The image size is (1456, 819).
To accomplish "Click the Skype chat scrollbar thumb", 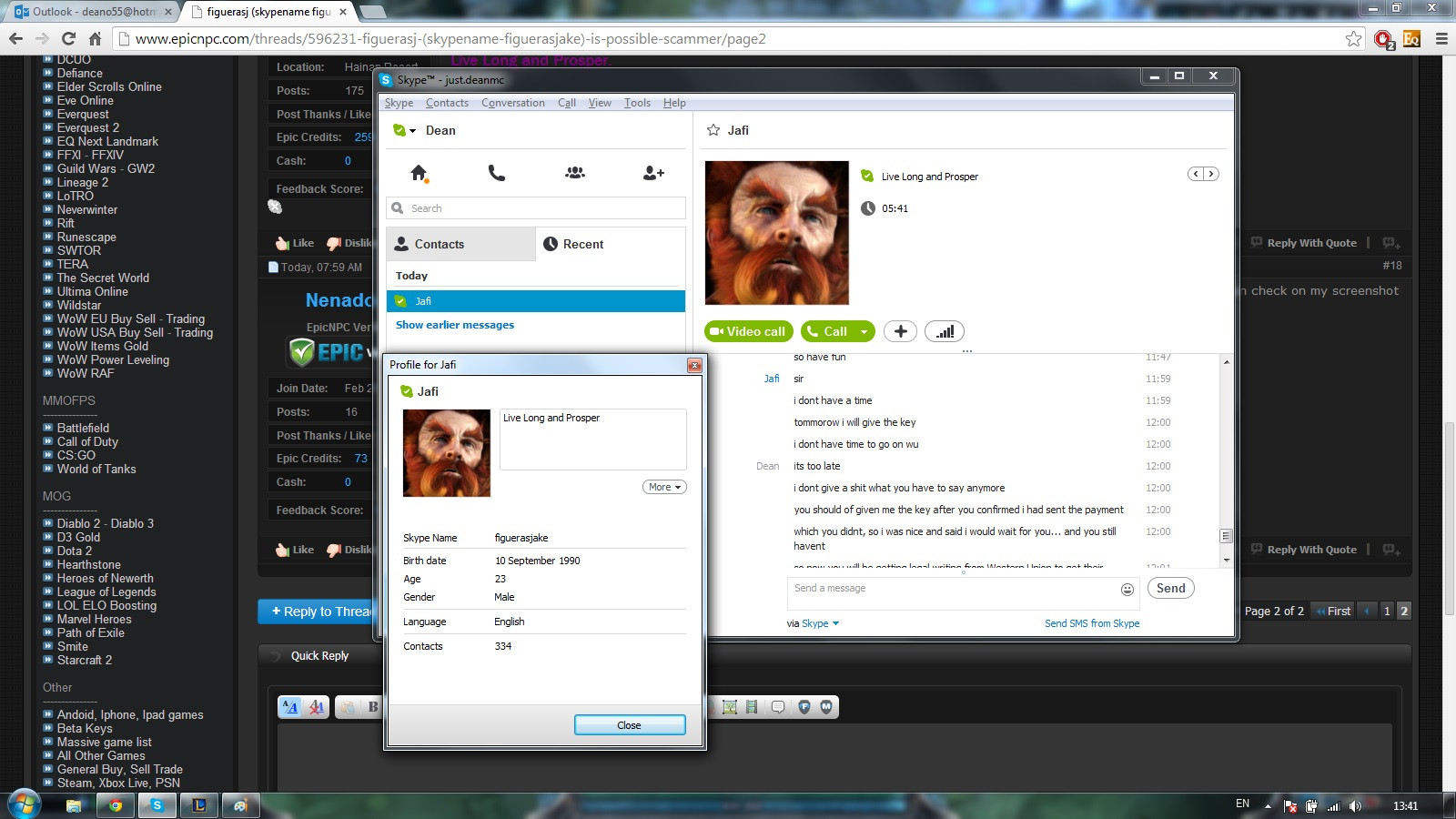I will tap(1226, 536).
